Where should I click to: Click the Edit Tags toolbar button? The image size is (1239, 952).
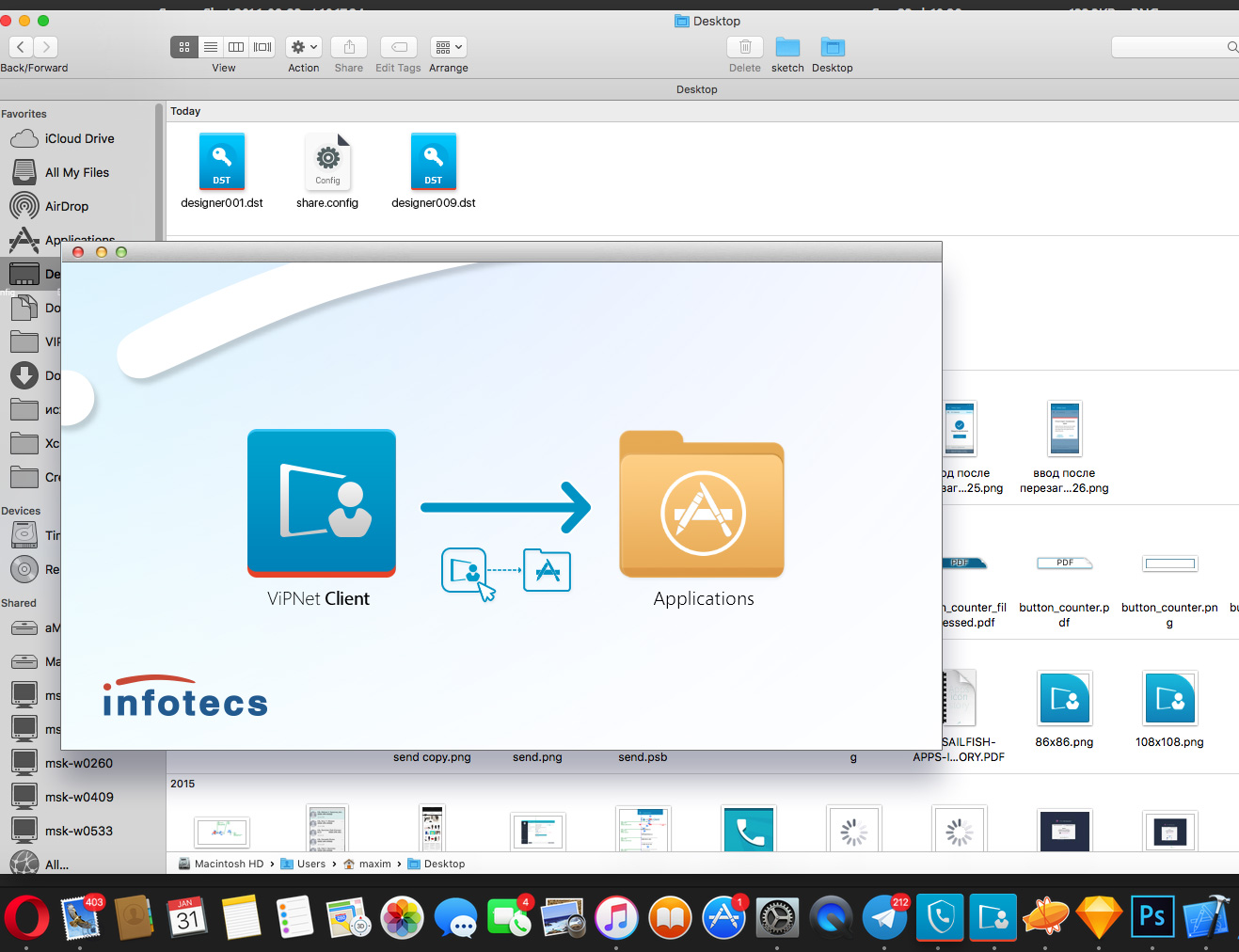[399, 46]
